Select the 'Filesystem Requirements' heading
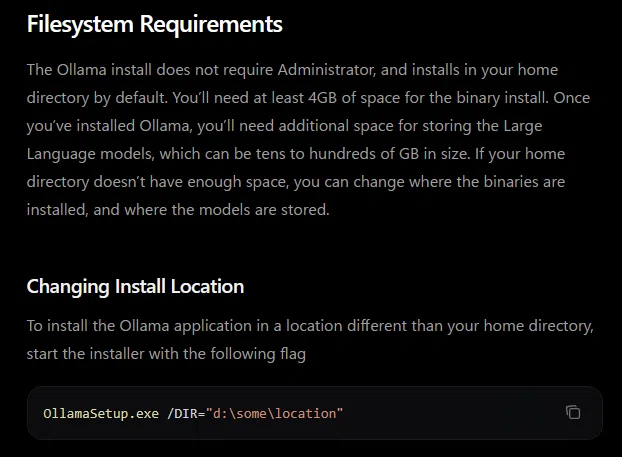This screenshot has height=457, width=622. pyautogui.click(x=155, y=24)
